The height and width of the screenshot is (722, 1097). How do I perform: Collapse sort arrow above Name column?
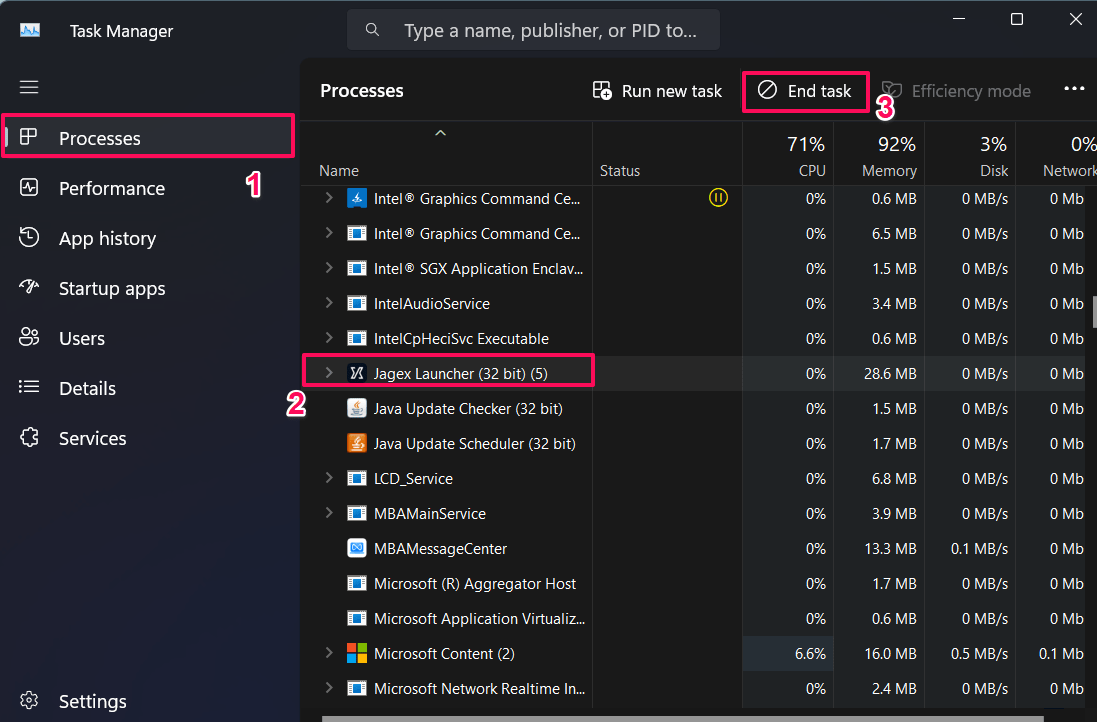440,133
